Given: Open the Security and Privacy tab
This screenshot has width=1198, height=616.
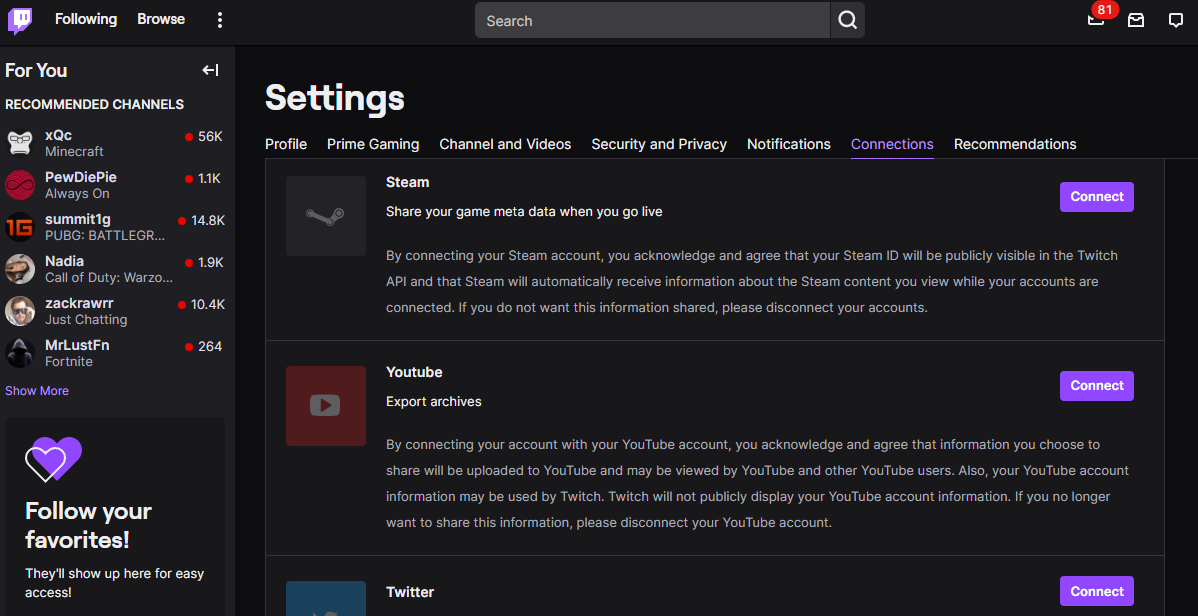Looking at the screenshot, I should pyautogui.click(x=659, y=144).
